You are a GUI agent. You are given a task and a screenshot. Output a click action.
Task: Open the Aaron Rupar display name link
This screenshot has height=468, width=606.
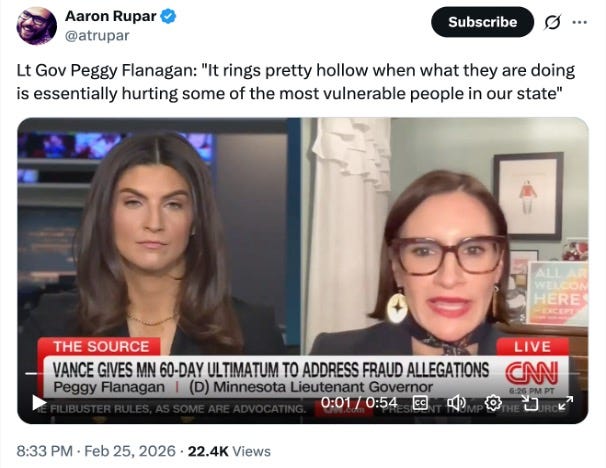[111, 16]
